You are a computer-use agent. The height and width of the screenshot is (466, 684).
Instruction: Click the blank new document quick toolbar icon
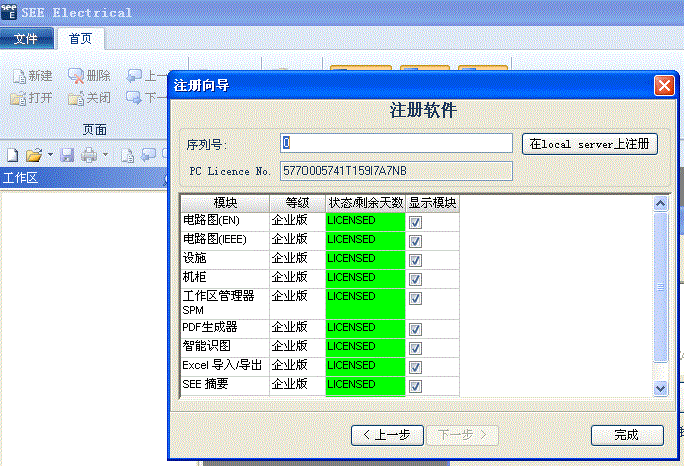pos(13,155)
